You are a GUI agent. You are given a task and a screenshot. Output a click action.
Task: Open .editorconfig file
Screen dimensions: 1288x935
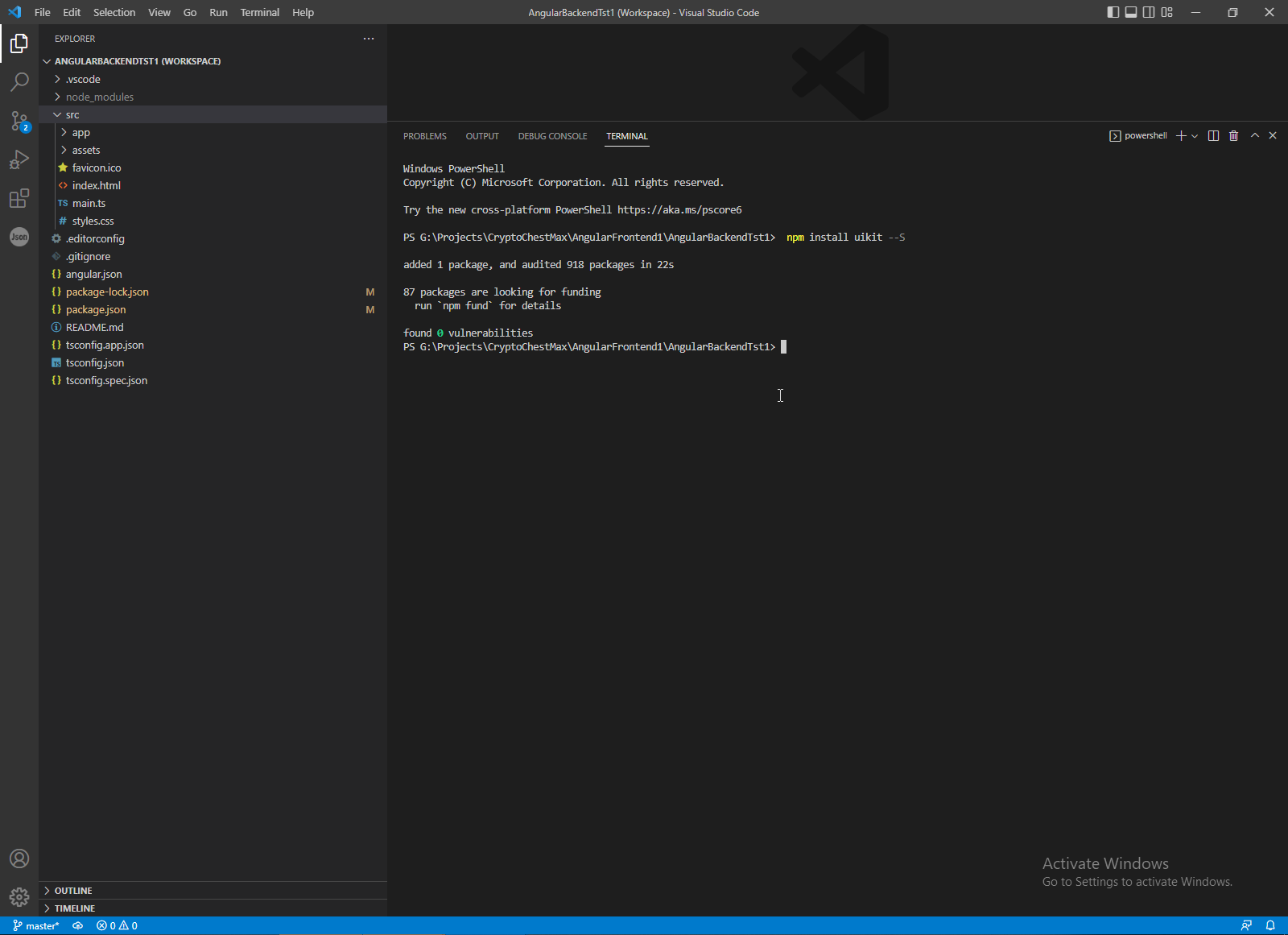coord(213,238)
